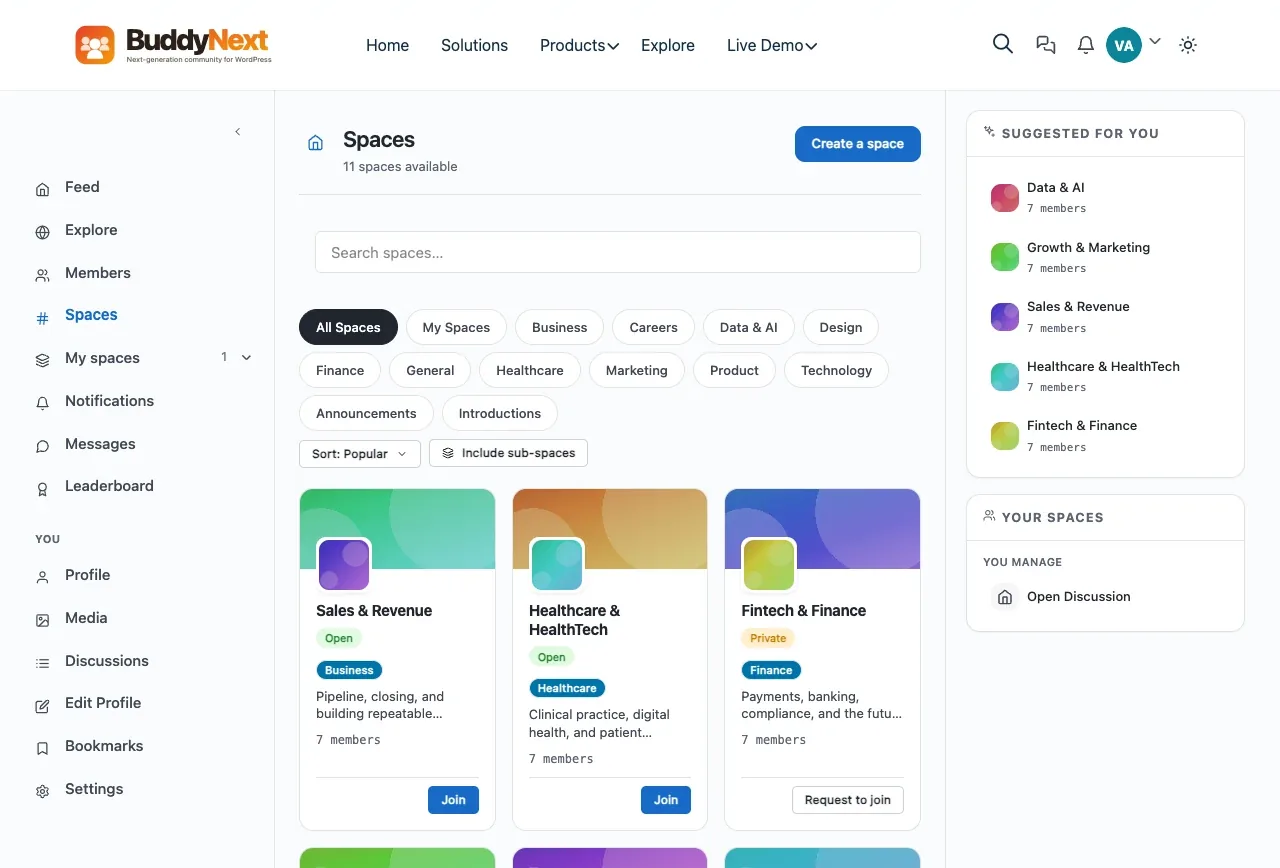This screenshot has width=1280, height=868.
Task: Open Members in the sidebar
Action: (98, 273)
